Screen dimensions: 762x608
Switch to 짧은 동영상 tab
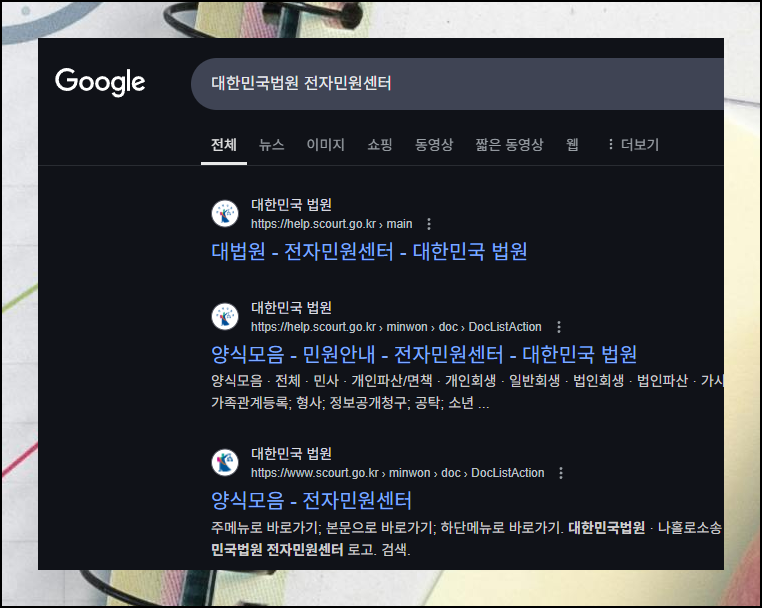tap(509, 144)
